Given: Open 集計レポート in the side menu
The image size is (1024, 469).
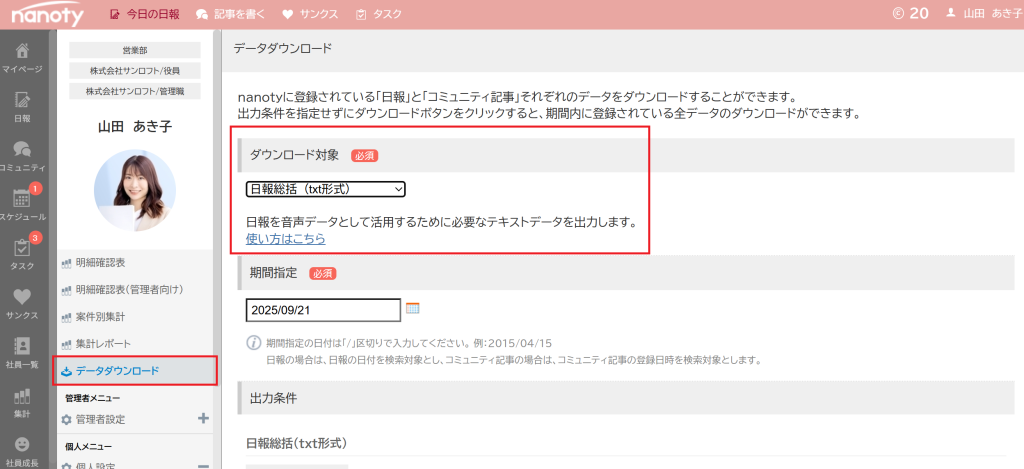Looking at the screenshot, I should 103,344.
